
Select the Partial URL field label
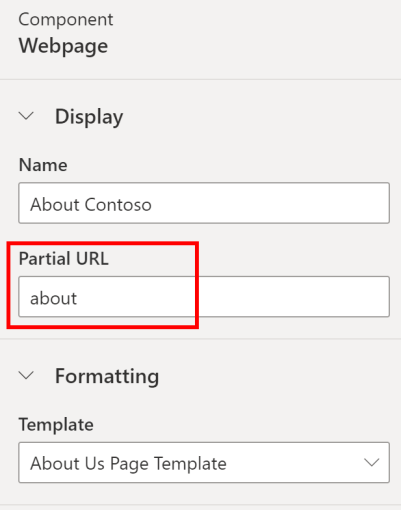64,258
